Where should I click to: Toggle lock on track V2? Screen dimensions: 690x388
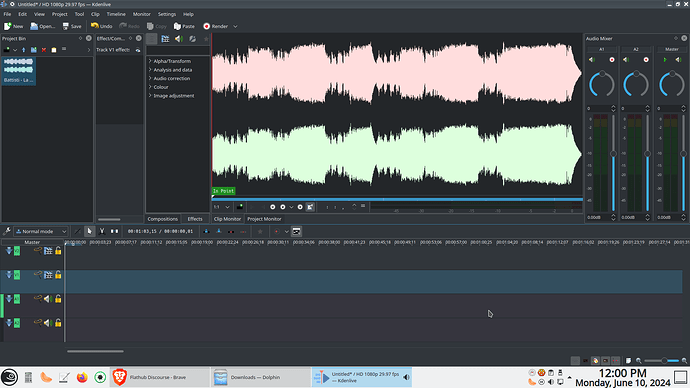pos(58,251)
